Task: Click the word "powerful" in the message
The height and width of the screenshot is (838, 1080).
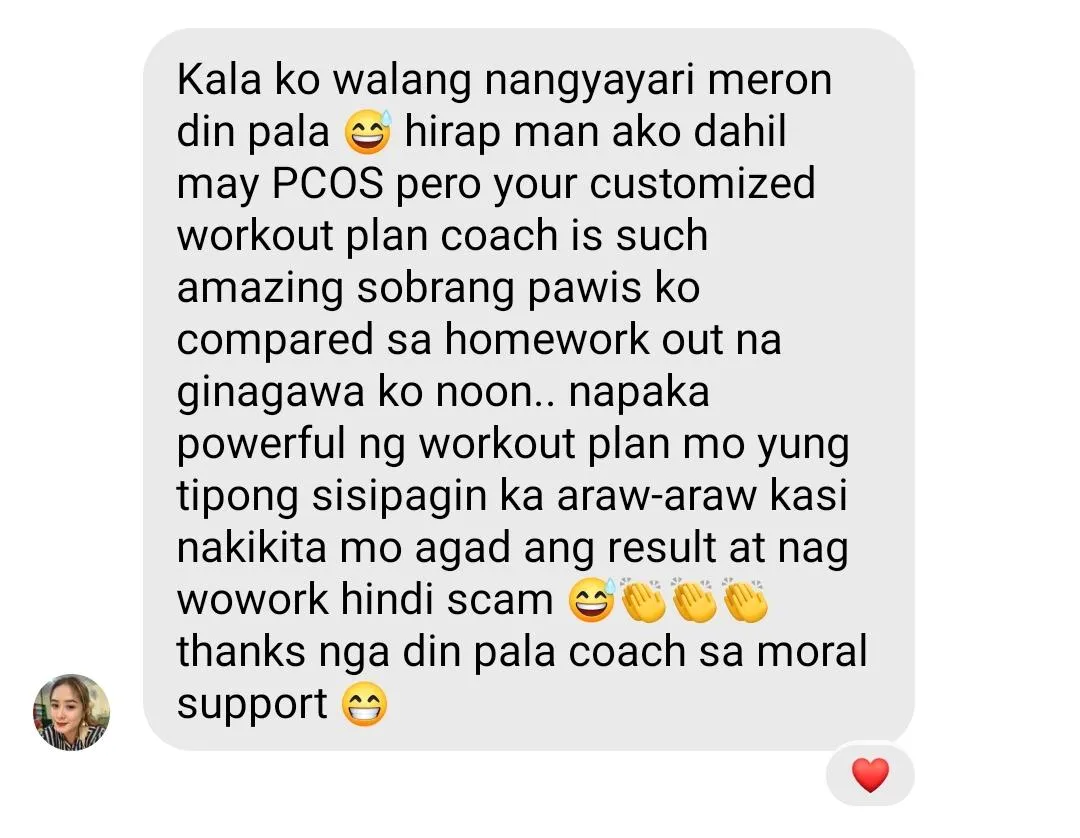Action: pos(262,445)
